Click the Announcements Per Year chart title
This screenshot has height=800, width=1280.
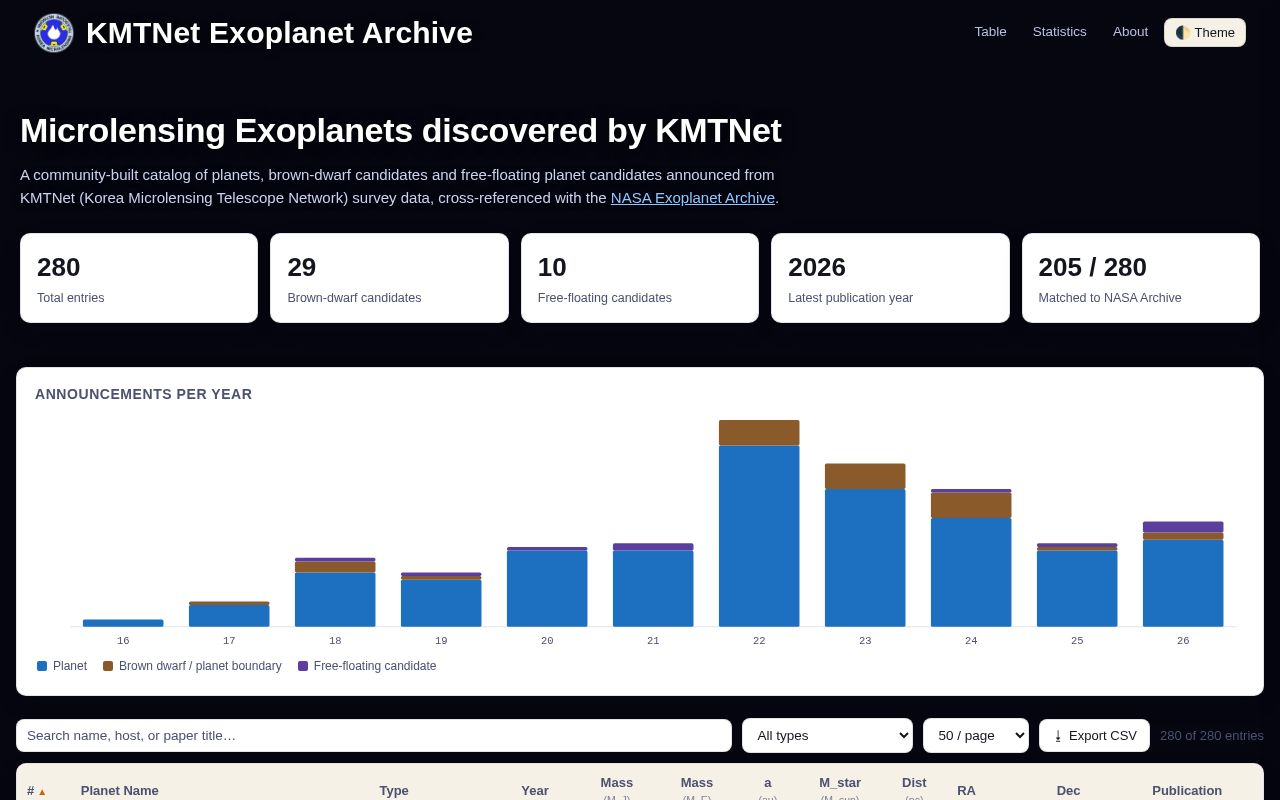(143, 394)
